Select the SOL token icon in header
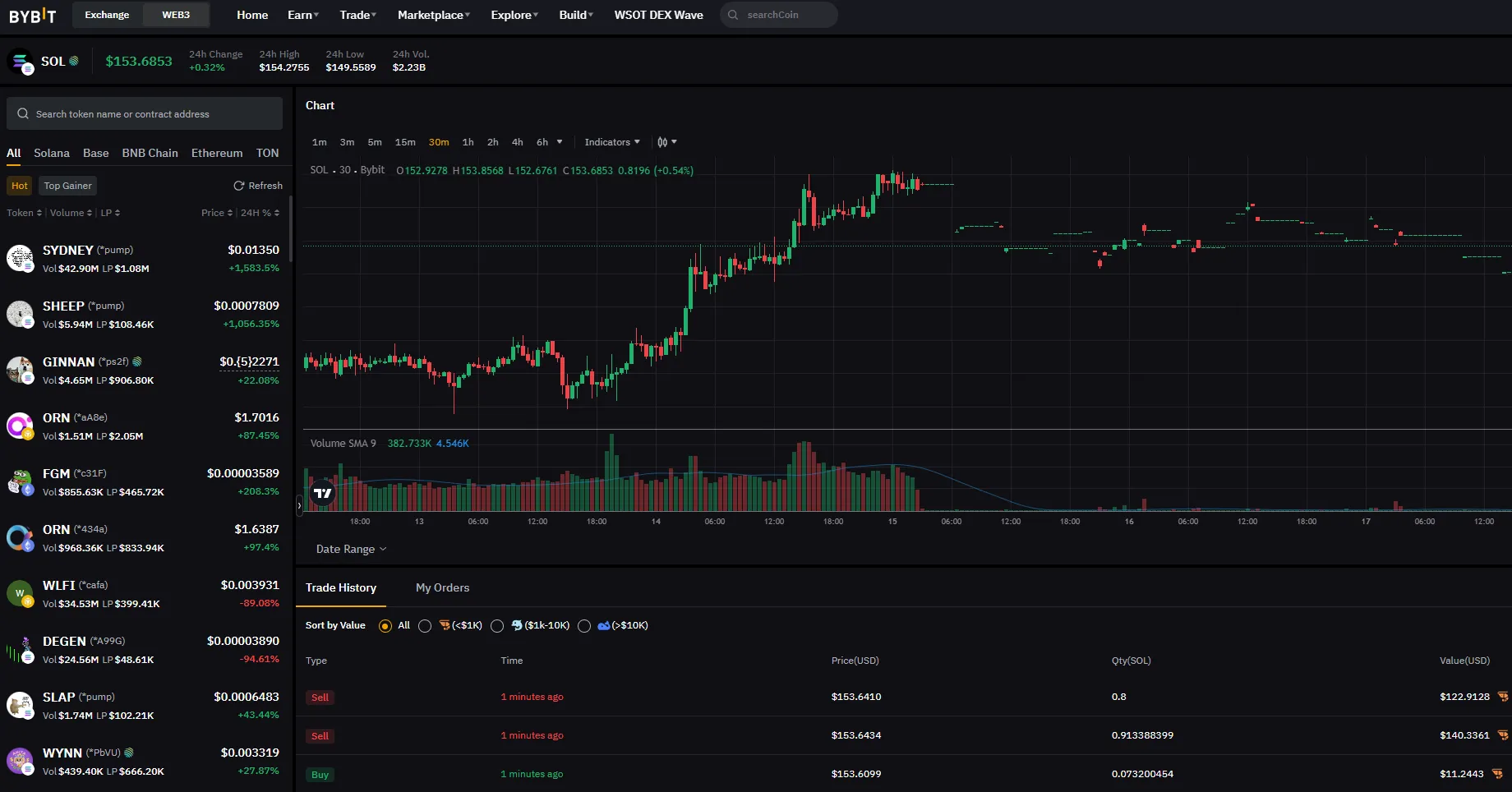 20,61
